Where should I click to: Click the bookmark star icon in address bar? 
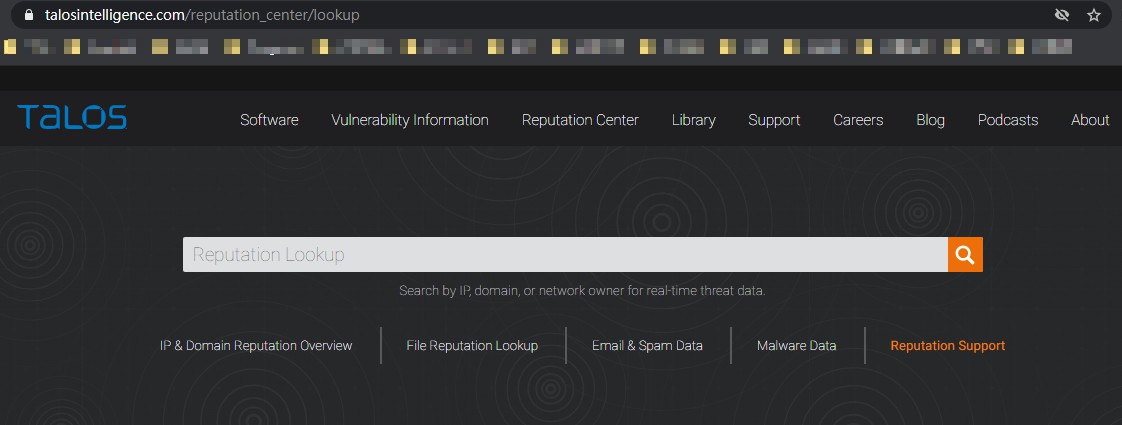click(x=1093, y=15)
